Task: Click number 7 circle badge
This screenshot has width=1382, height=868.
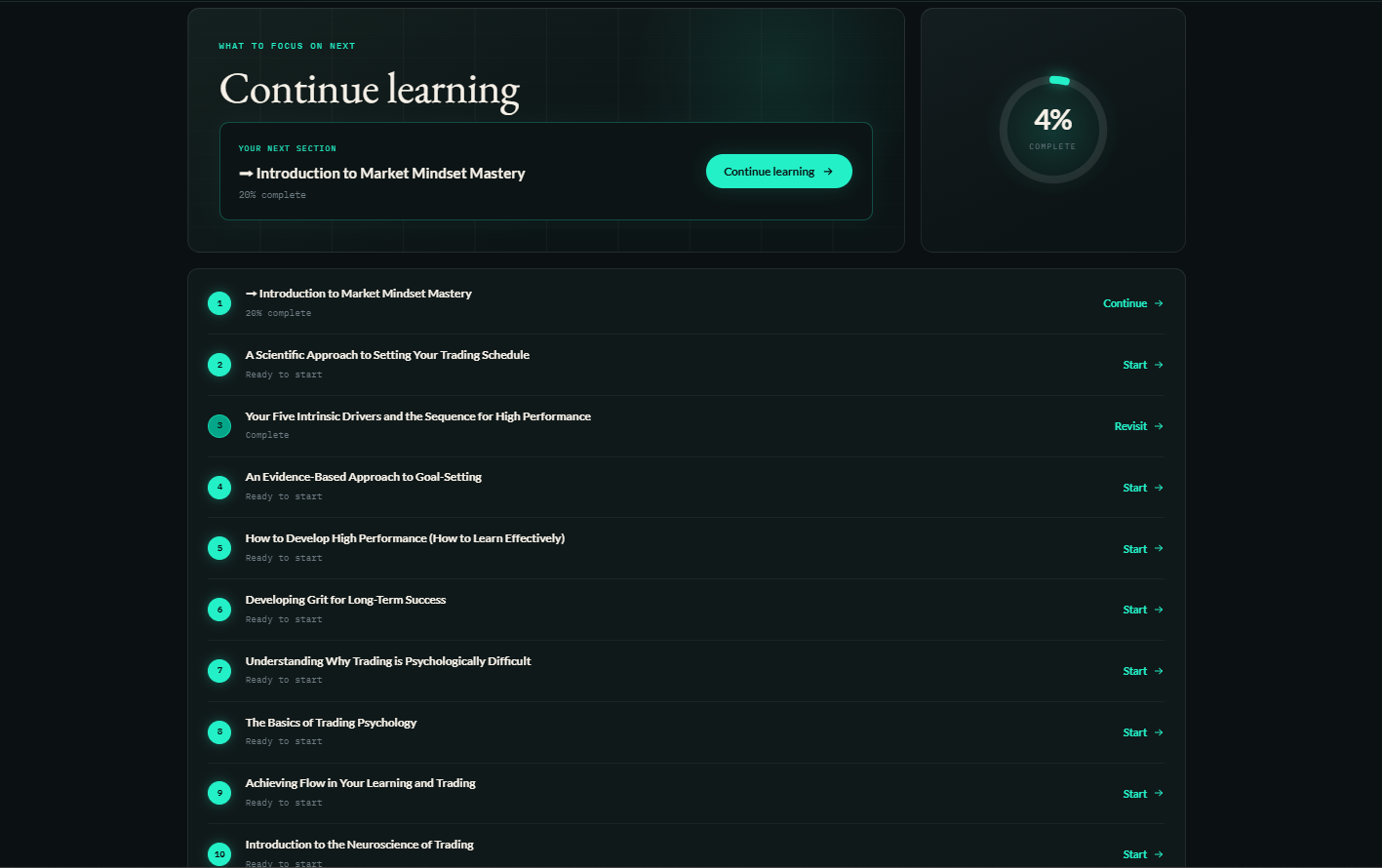Action: (x=219, y=671)
